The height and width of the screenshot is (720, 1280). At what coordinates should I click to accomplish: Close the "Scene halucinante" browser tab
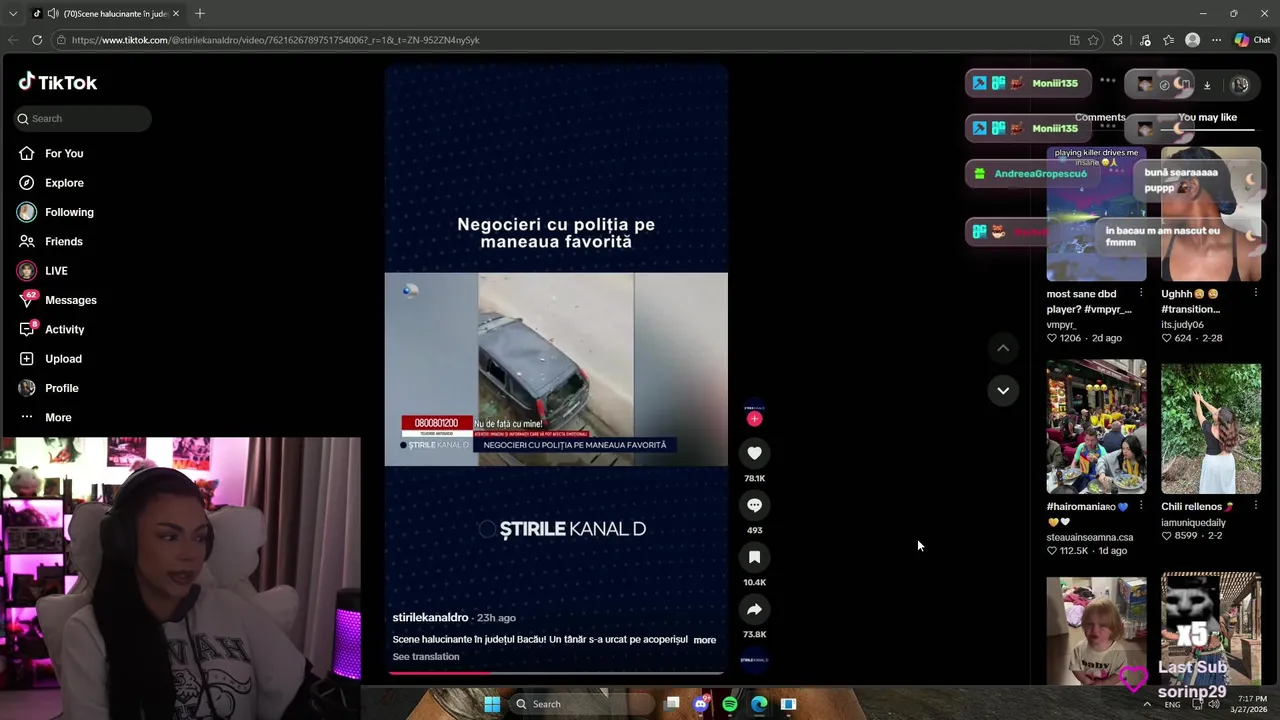pyautogui.click(x=176, y=14)
